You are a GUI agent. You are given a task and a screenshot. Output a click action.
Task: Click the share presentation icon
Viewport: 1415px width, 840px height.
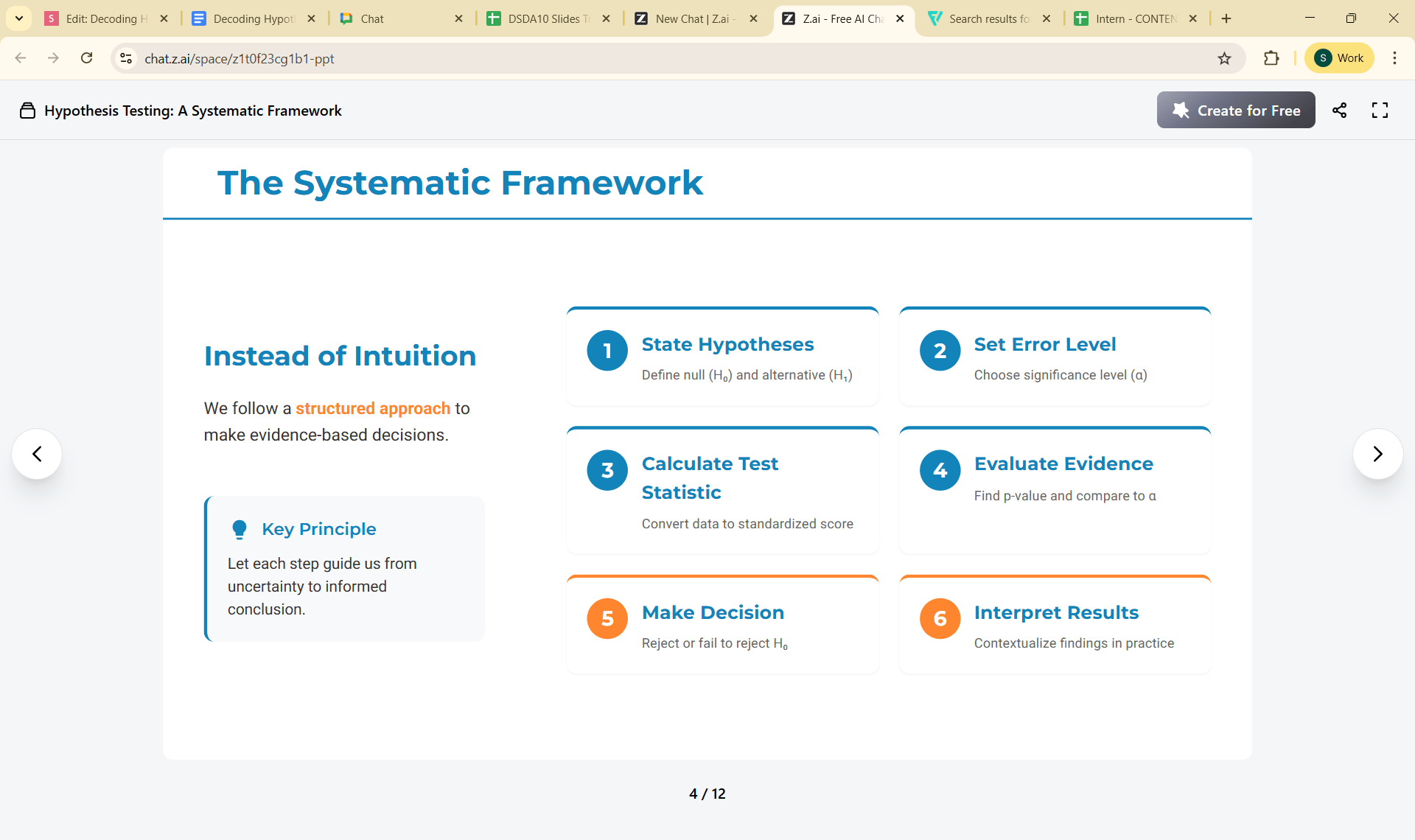tap(1339, 111)
